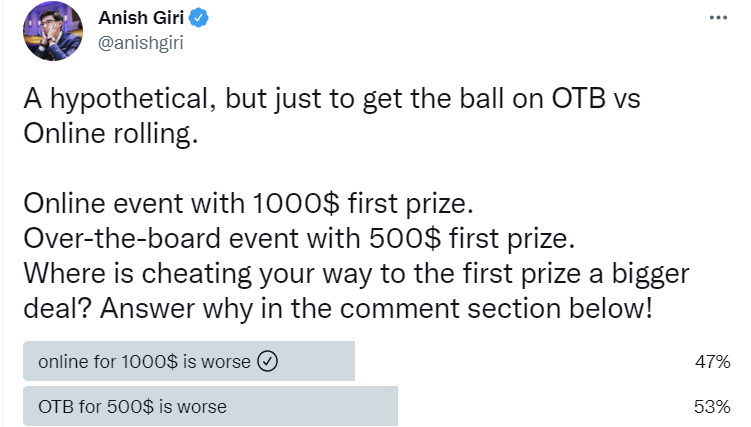Click the 53% poll result

pyautogui.click(x=713, y=407)
